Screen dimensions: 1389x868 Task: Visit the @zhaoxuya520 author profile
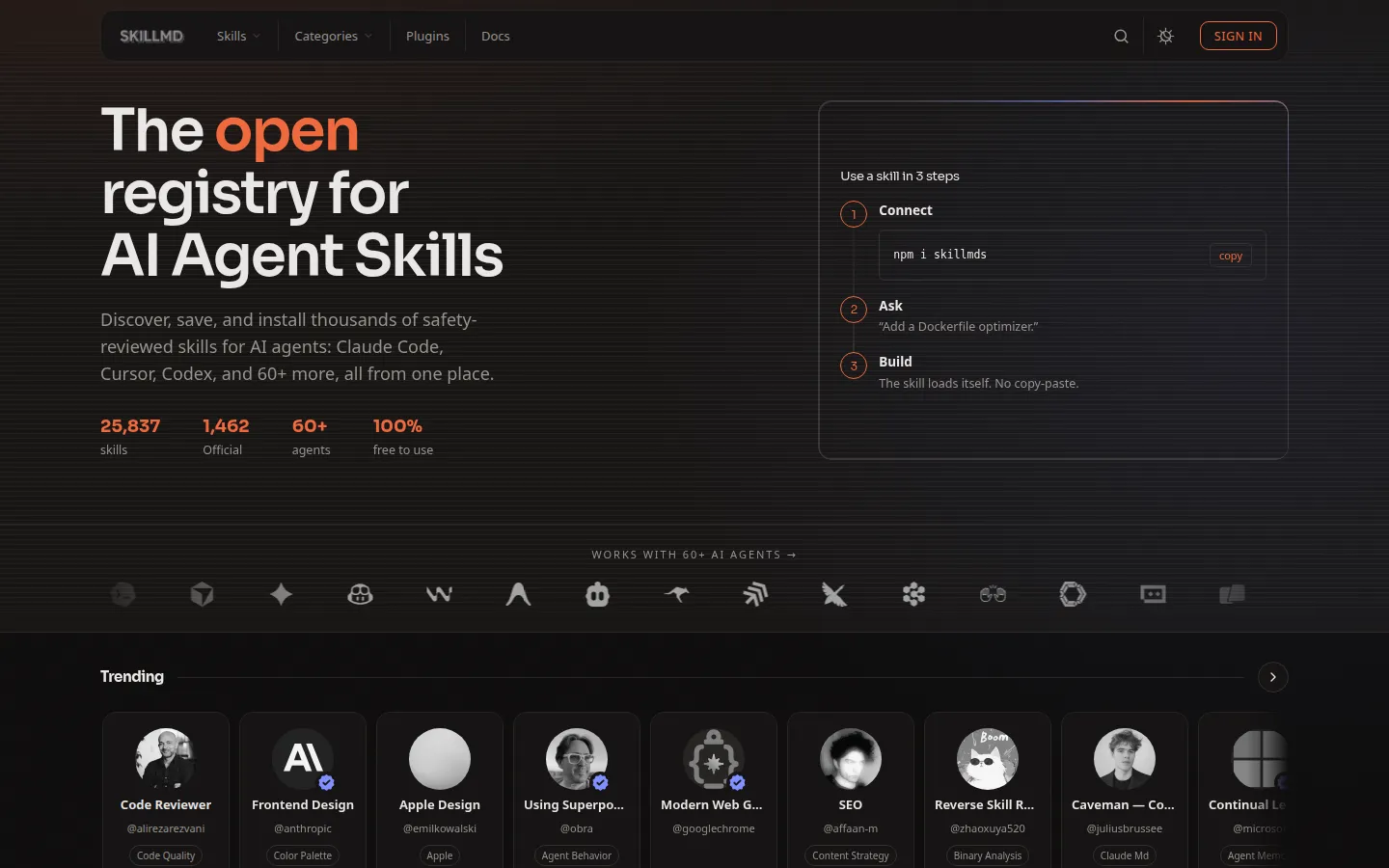pos(988,828)
